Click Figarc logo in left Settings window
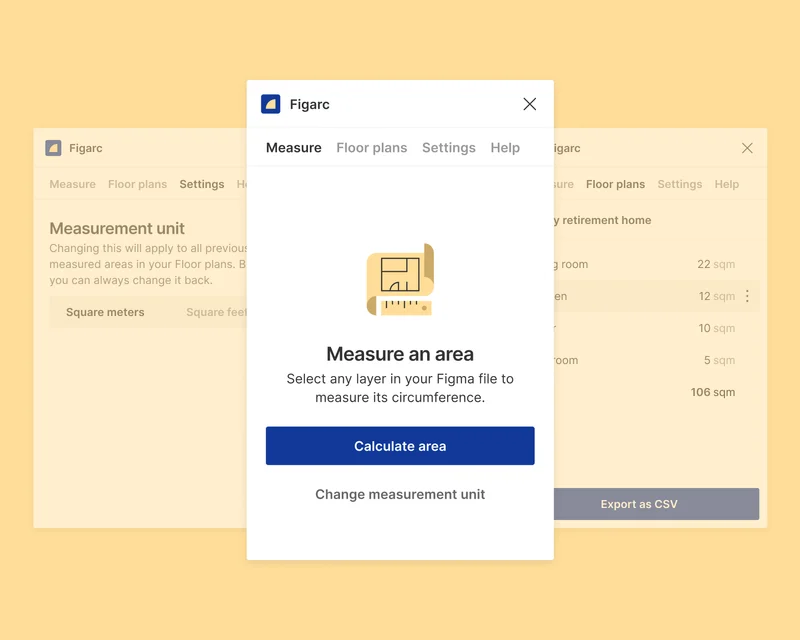 click(53, 148)
